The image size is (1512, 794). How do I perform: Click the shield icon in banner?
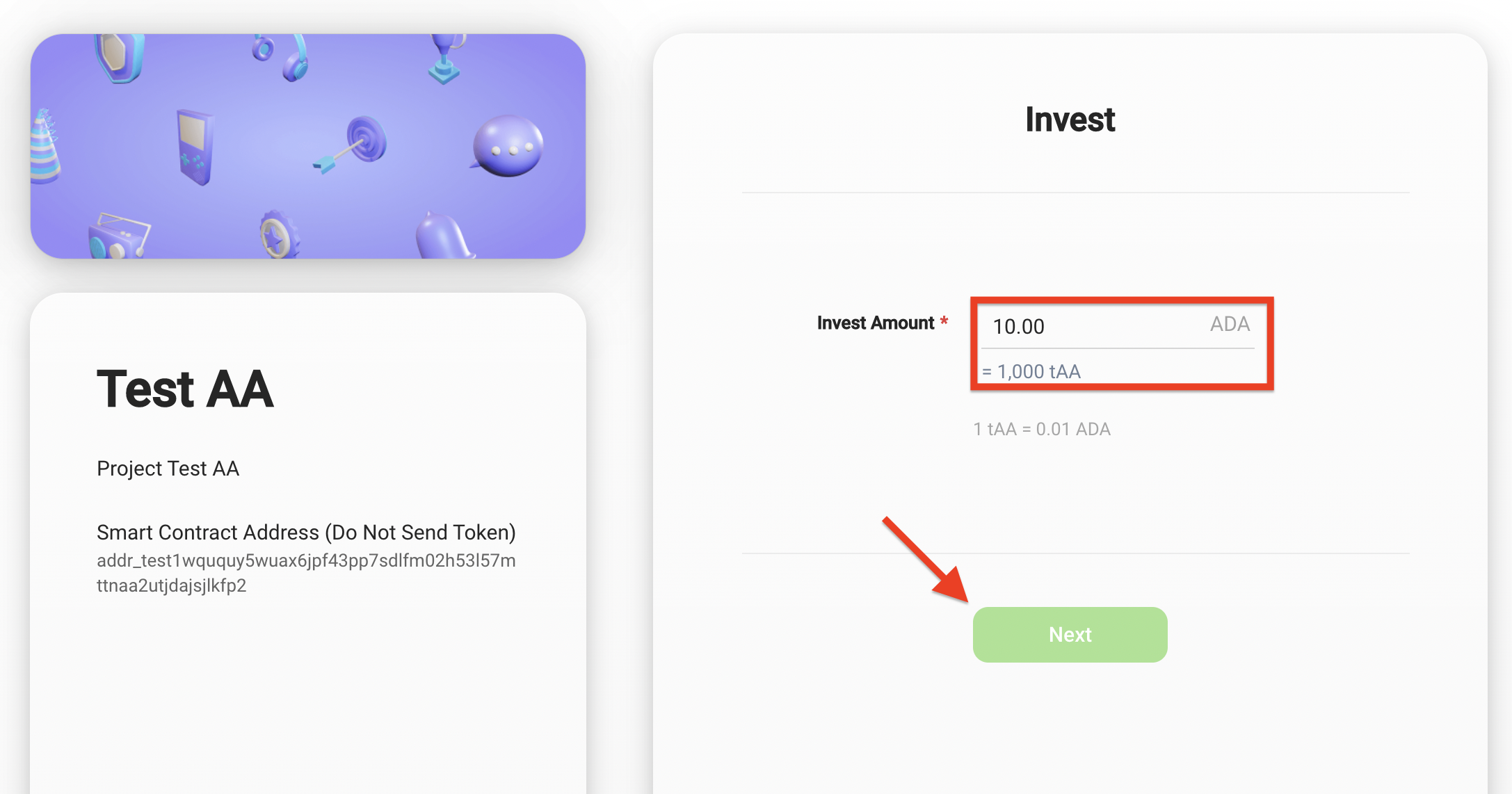click(120, 57)
